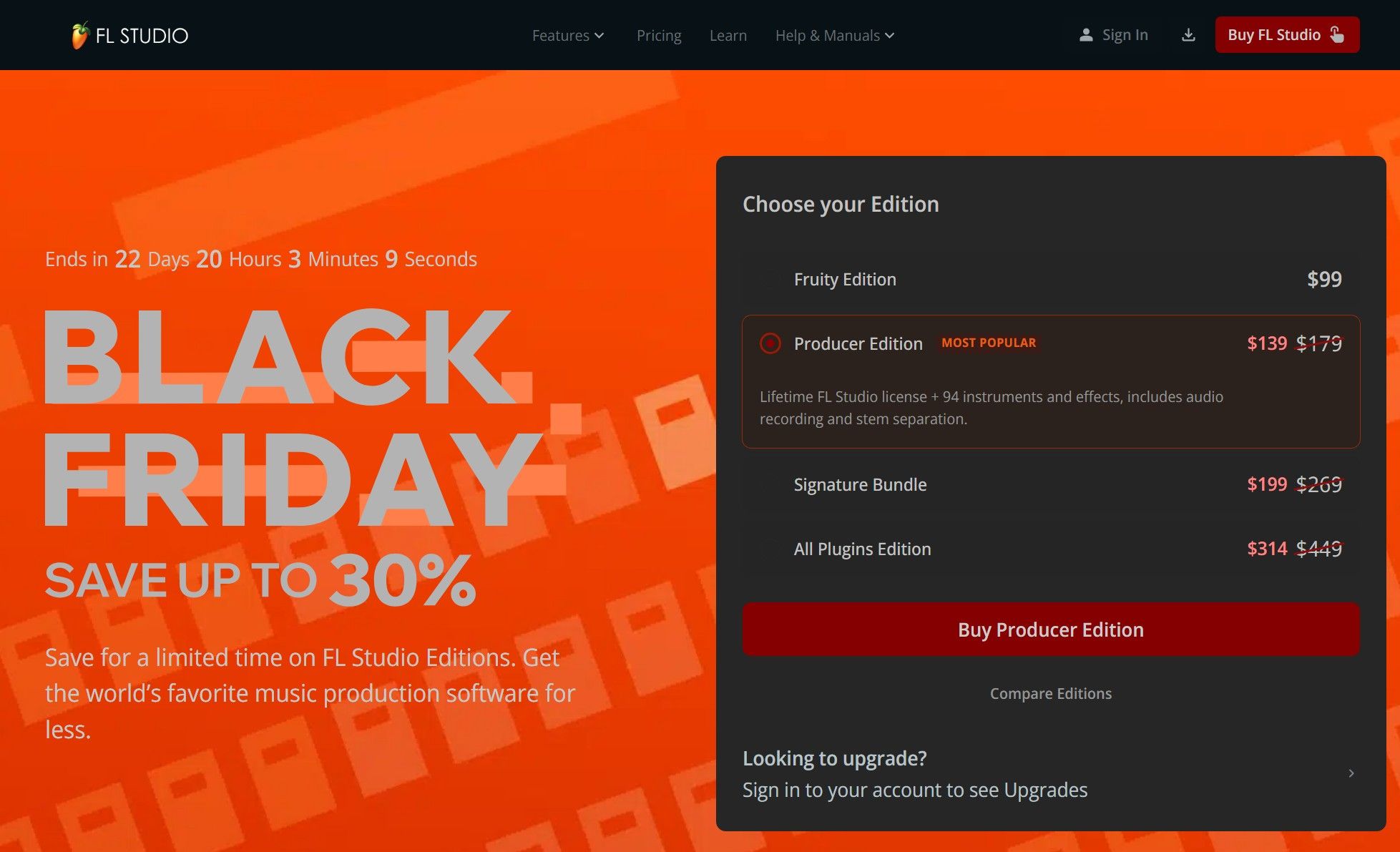1400x852 pixels.
Task: Open the Compare Editions link
Action: click(1050, 693)
